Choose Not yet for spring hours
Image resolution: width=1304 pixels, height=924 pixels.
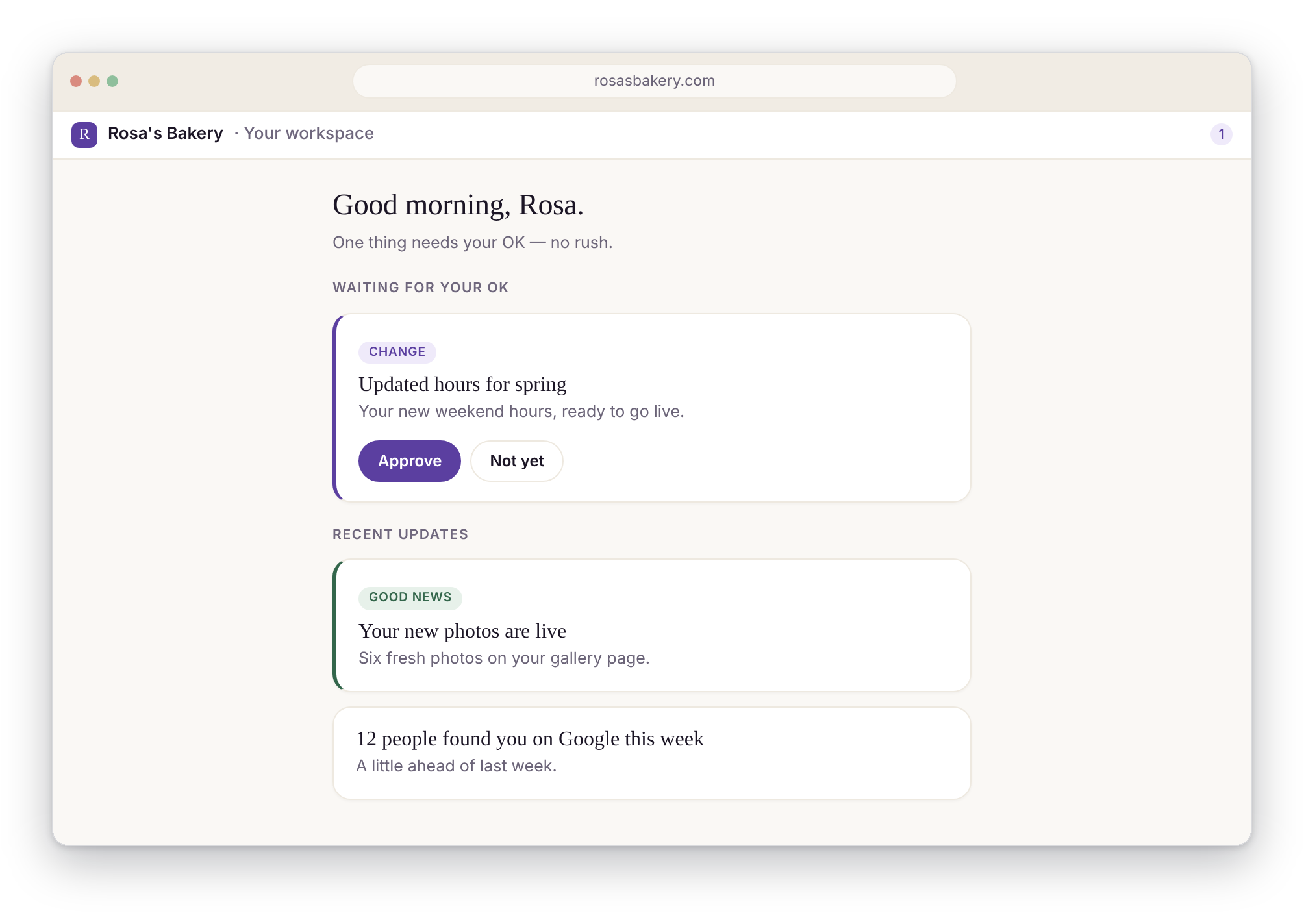pos(517,461)
